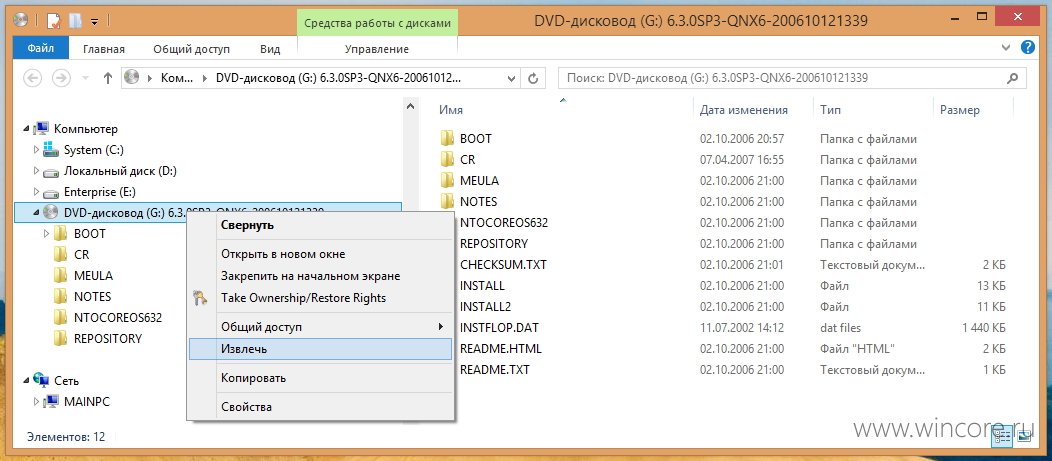Image resolution: width=1052 pixels, height=461 pixels.
Task: Choose Свойства in the context menu
Action: coord(321,407)
